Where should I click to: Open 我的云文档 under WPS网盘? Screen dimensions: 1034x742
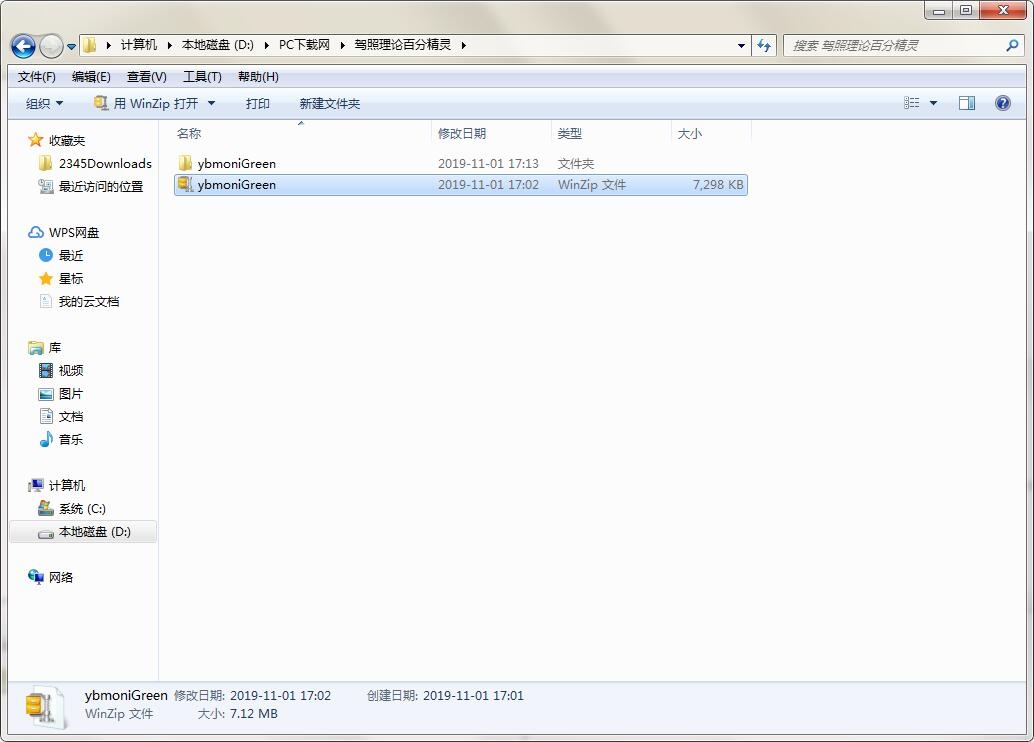(x=79, y=301)
